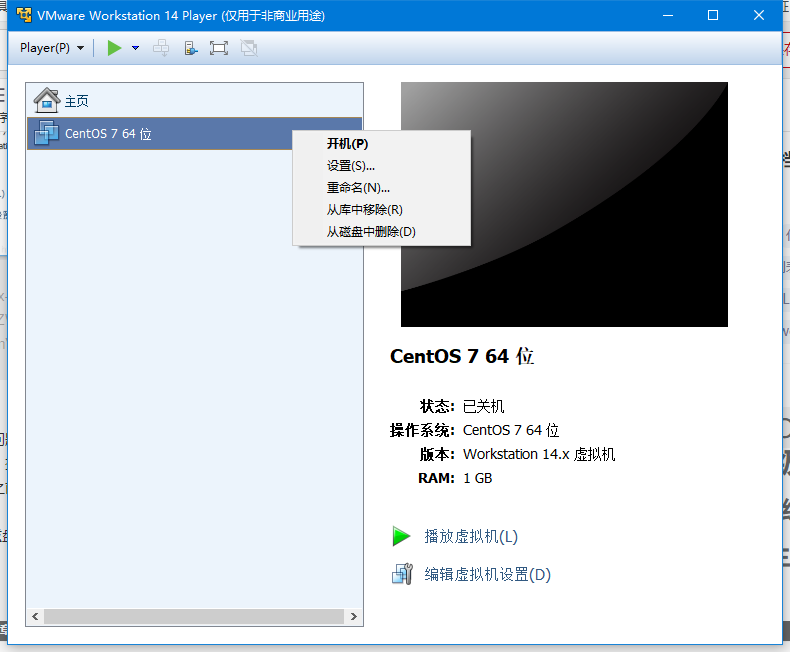Choose 重命名(N)... from context menu
This screenshot has width=790, height=652.
[381, 188]
